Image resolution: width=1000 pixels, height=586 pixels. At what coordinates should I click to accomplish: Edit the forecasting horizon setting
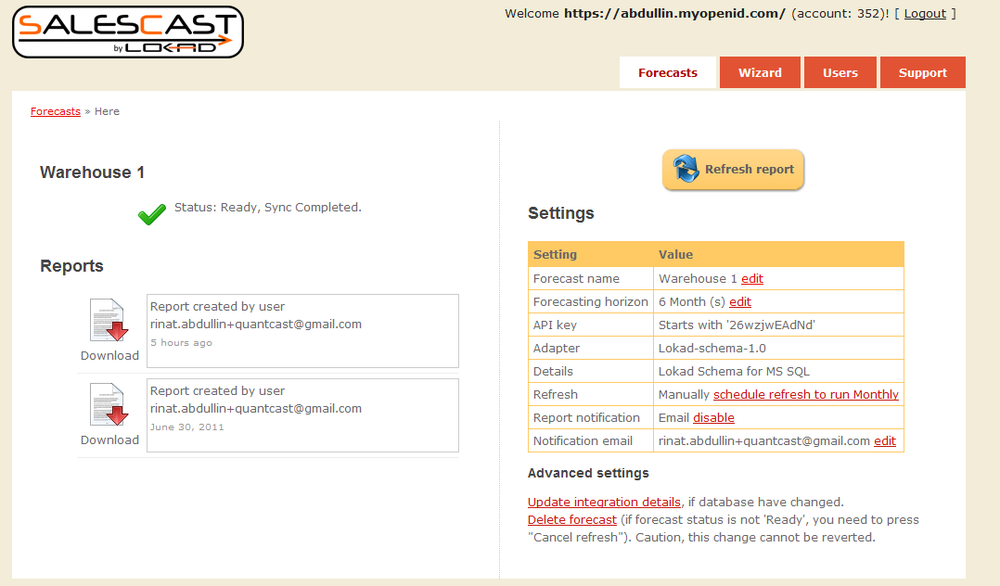click(x=740, y=302)
